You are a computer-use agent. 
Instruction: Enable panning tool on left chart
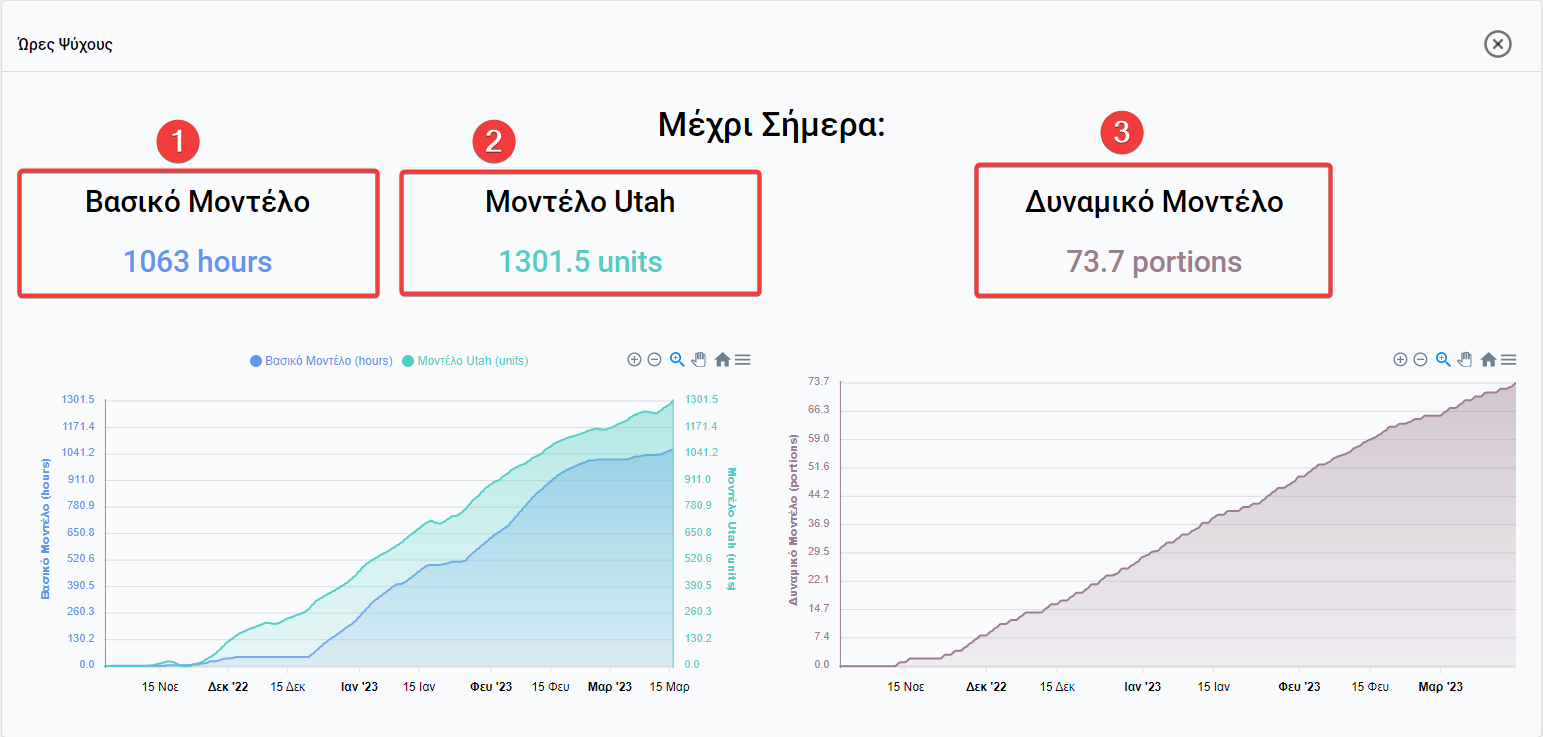(699, 360)
